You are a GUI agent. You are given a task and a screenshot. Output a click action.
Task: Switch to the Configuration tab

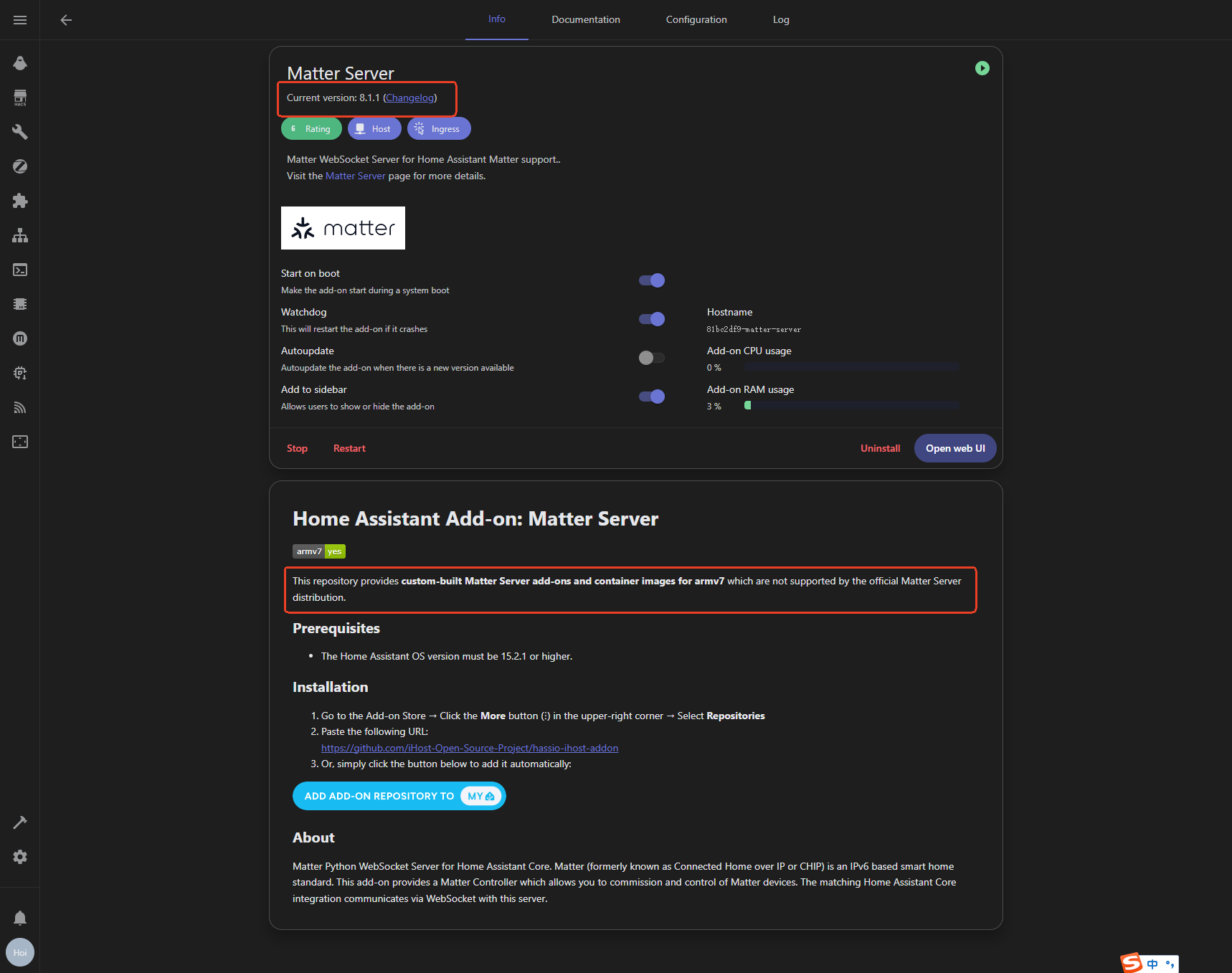(x=696, y=19)
